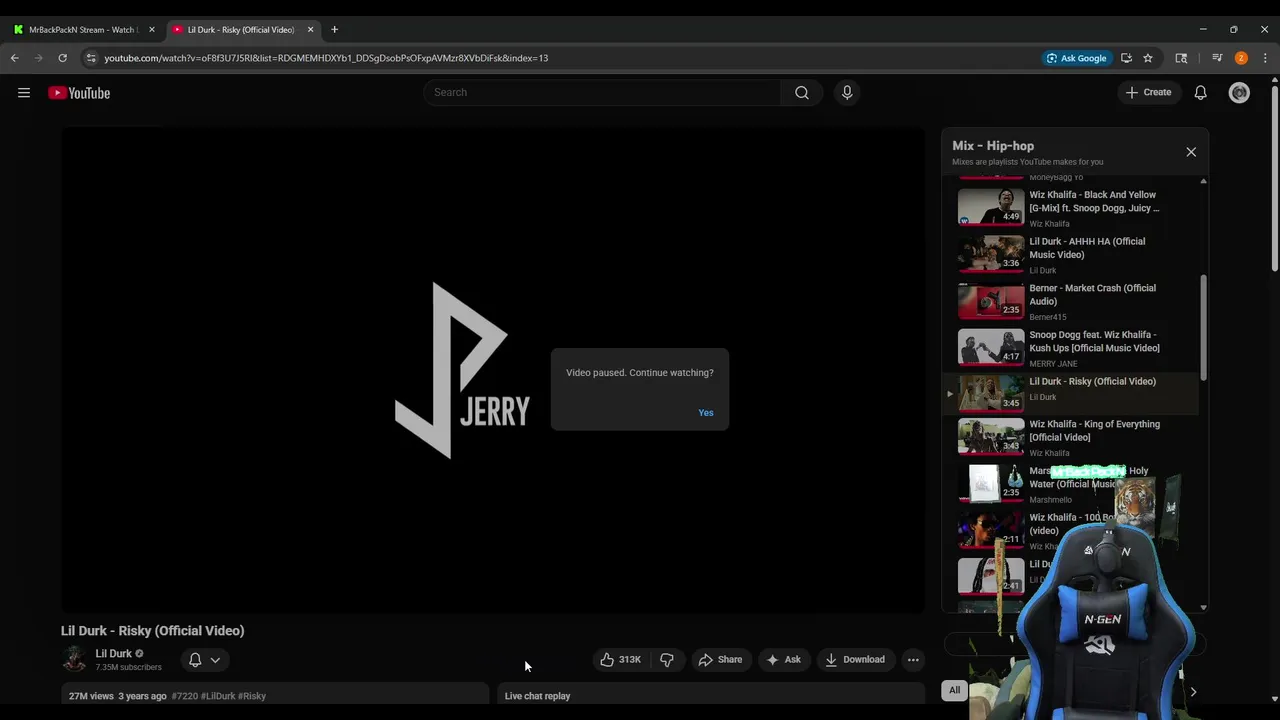Click hashtag #Risky link
The image size is (1280, 720).
pos(252,696)
